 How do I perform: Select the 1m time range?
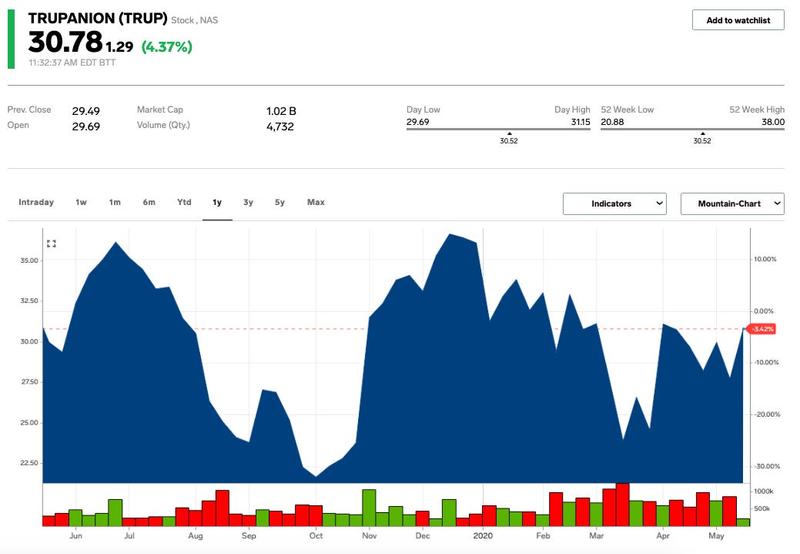(115, 202)
